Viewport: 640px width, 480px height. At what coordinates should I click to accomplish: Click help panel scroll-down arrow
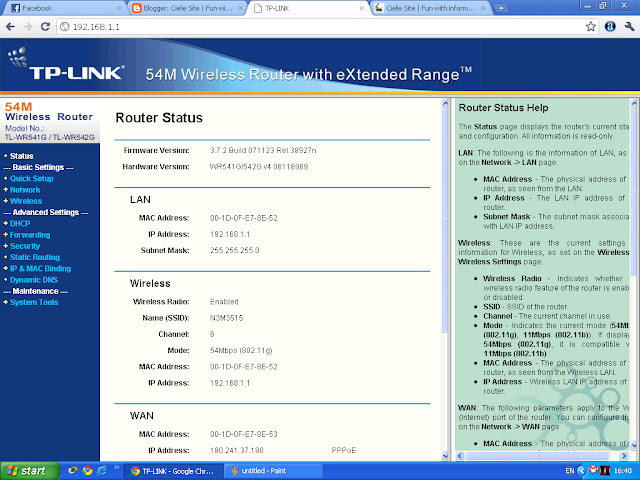click(x=634, y=445)
